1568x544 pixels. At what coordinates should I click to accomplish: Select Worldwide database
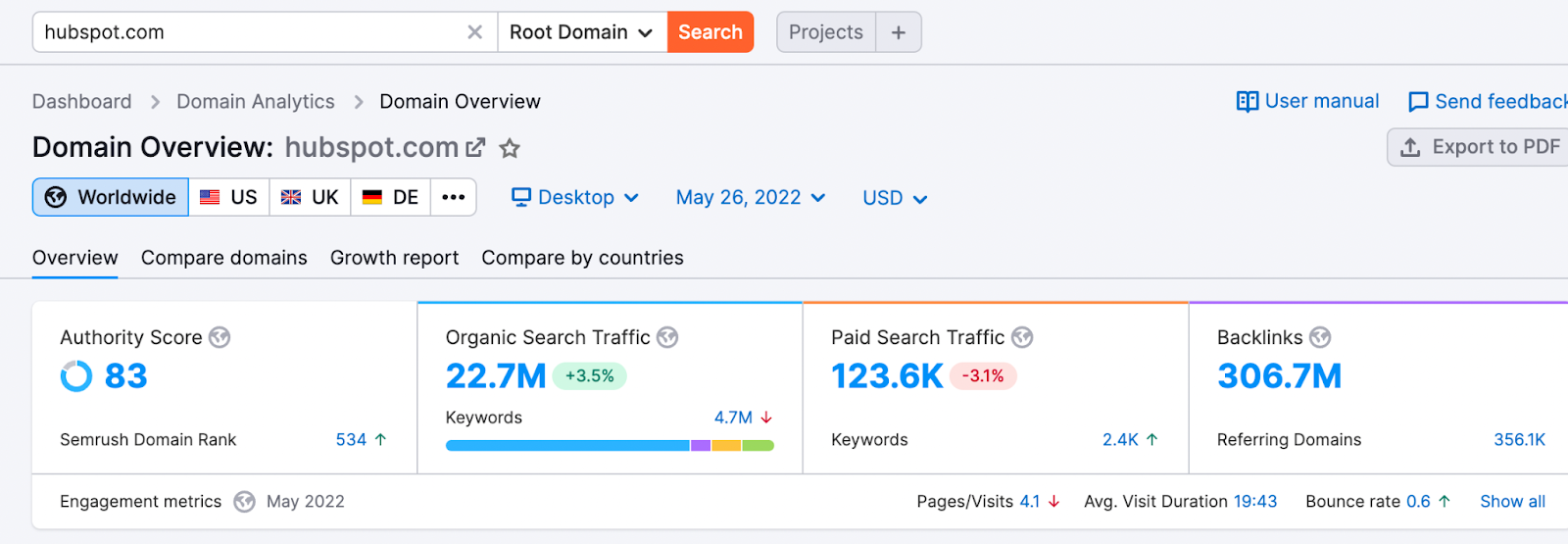point(111,197)
